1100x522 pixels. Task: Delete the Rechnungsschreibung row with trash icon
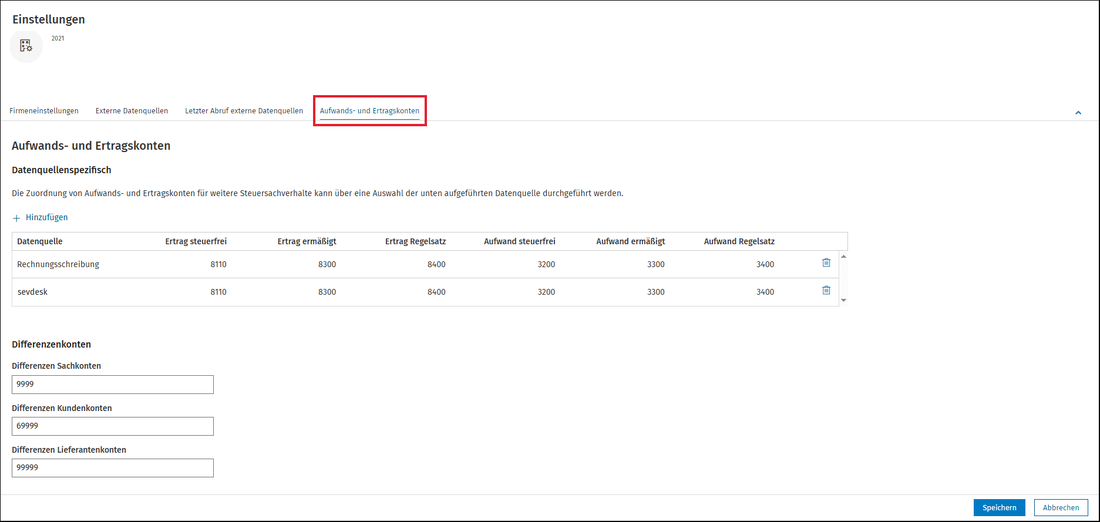(826, 262)
